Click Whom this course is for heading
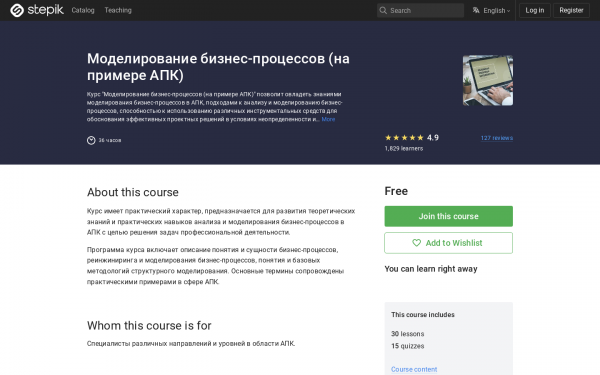 coord(149,326)
